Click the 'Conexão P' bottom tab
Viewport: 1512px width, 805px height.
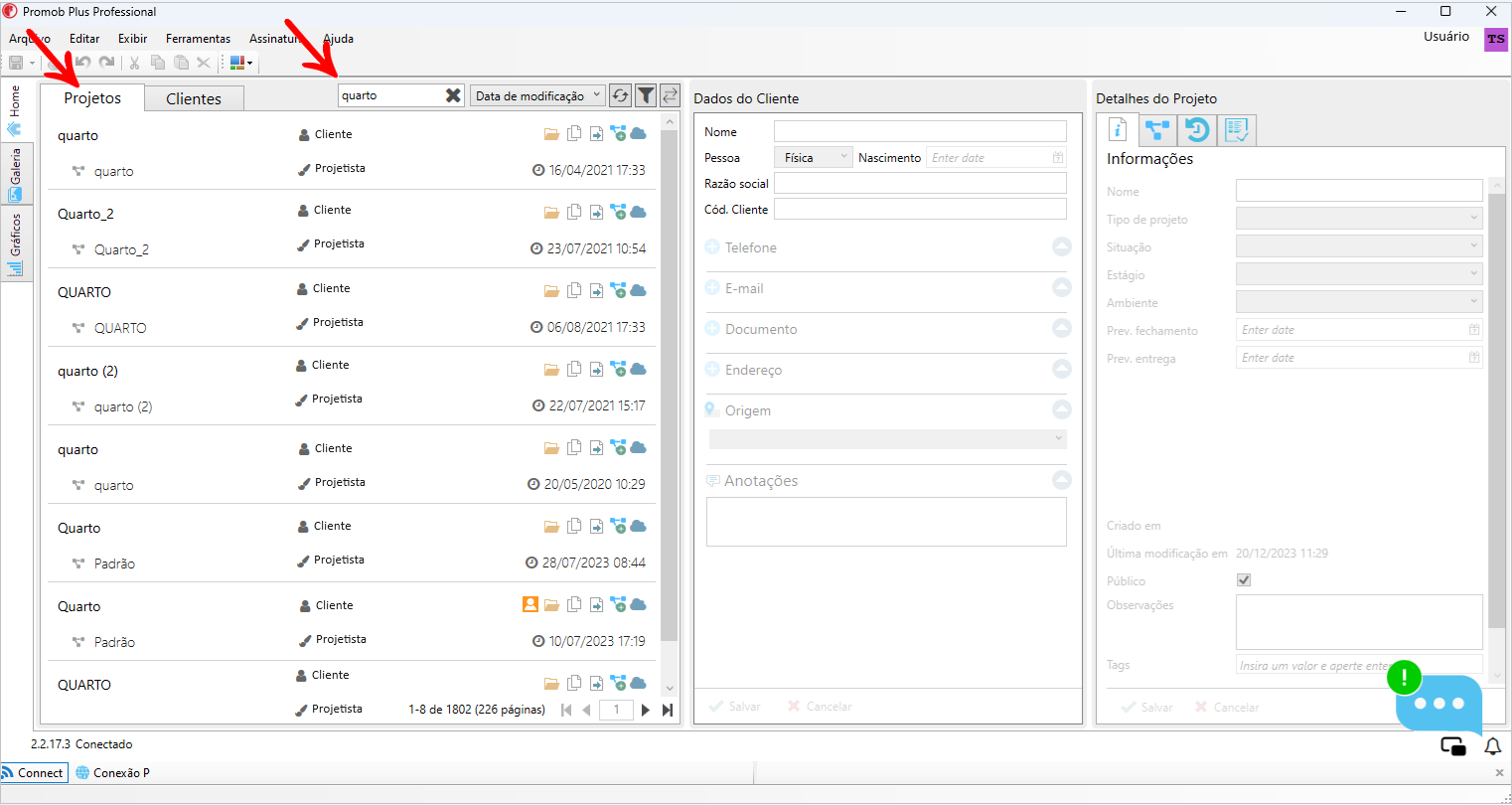point(113,772)
